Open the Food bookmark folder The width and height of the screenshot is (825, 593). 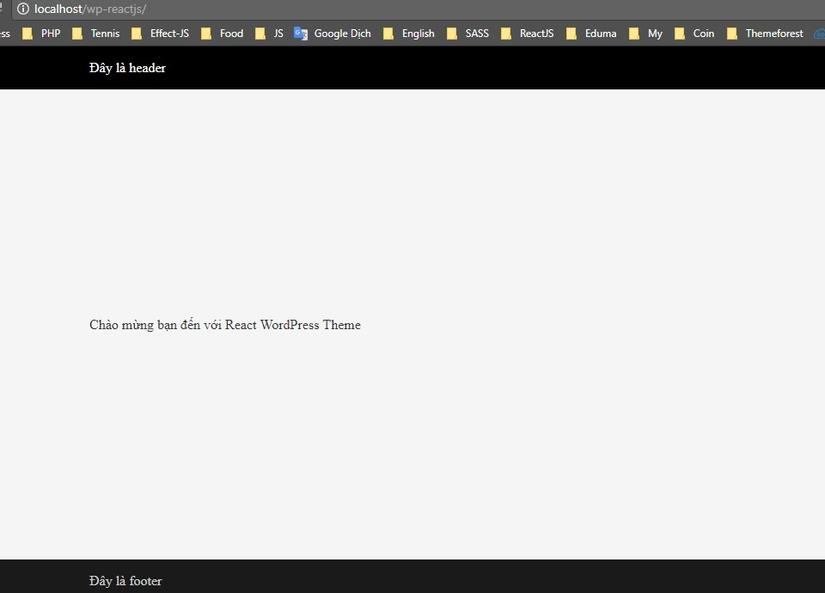[222, 33]
